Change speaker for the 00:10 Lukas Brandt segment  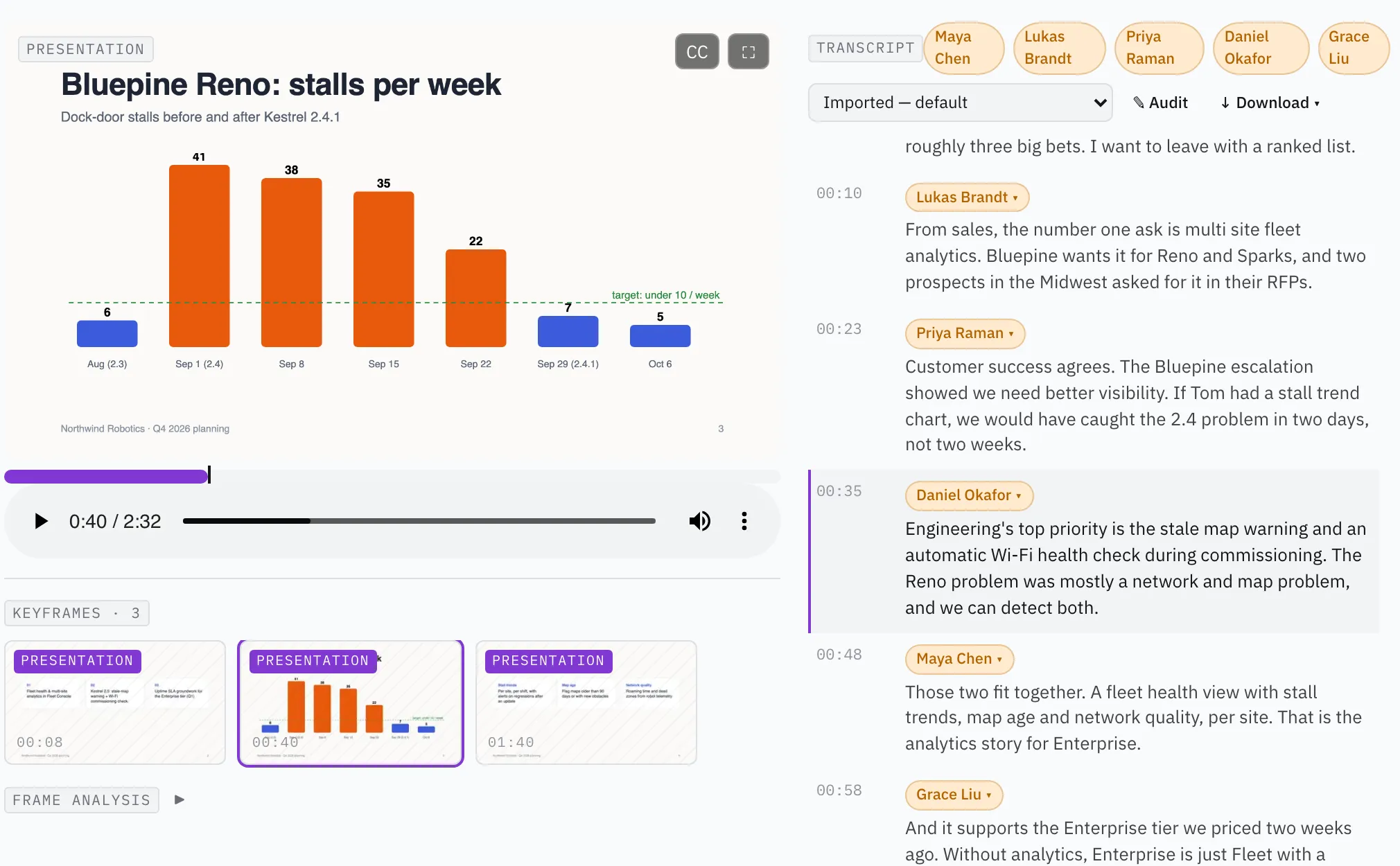pos(967,197)
